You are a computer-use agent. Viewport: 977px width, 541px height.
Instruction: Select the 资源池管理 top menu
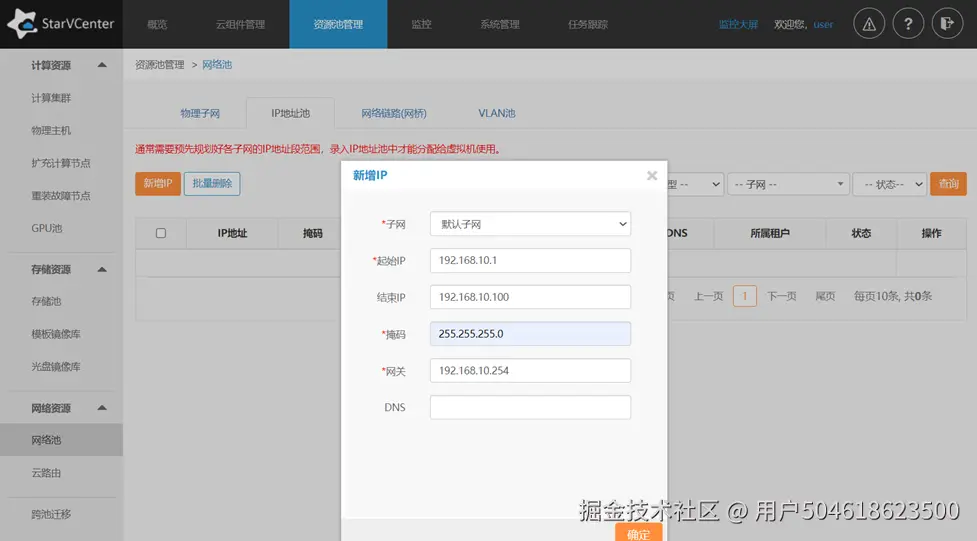[338, 24]
